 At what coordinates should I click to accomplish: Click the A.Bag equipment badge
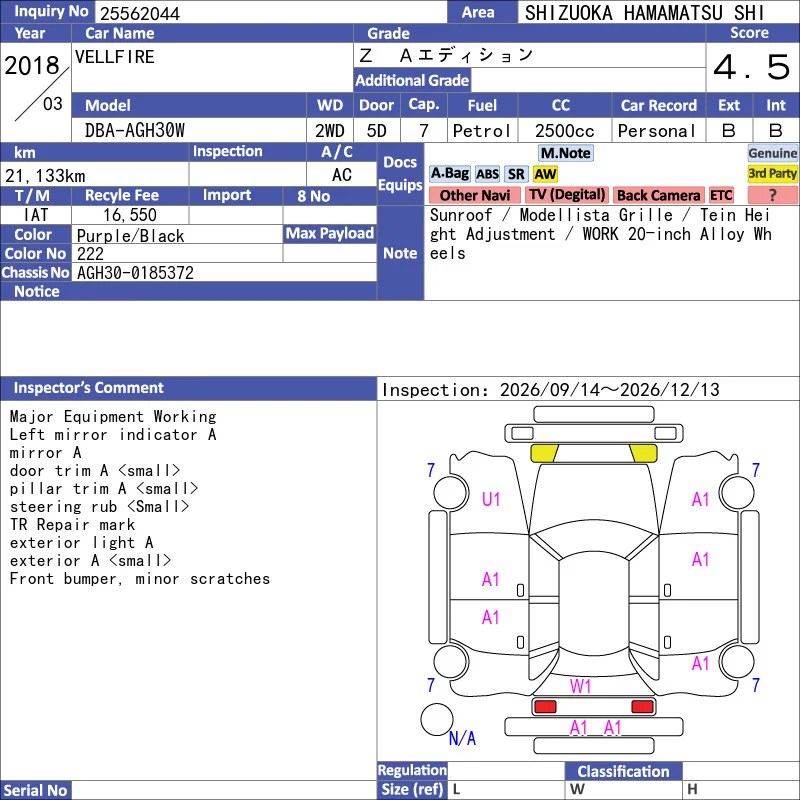[x=449, y=174]
